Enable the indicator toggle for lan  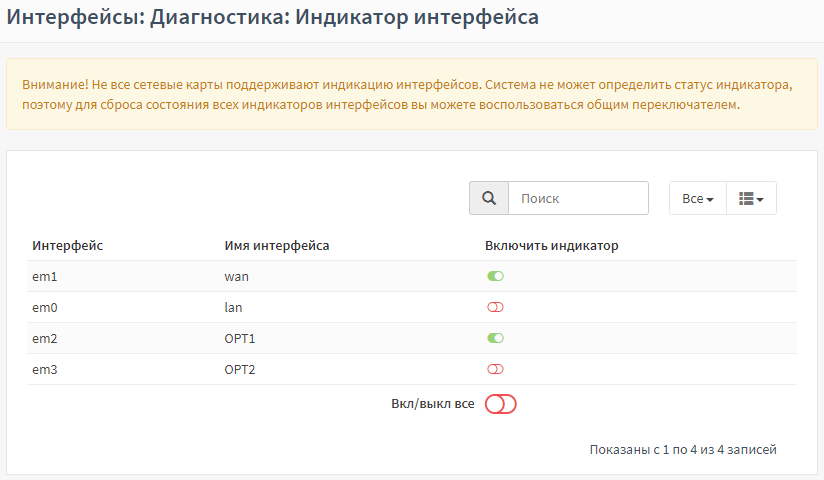pyautogui.click(x=495, y=307)
